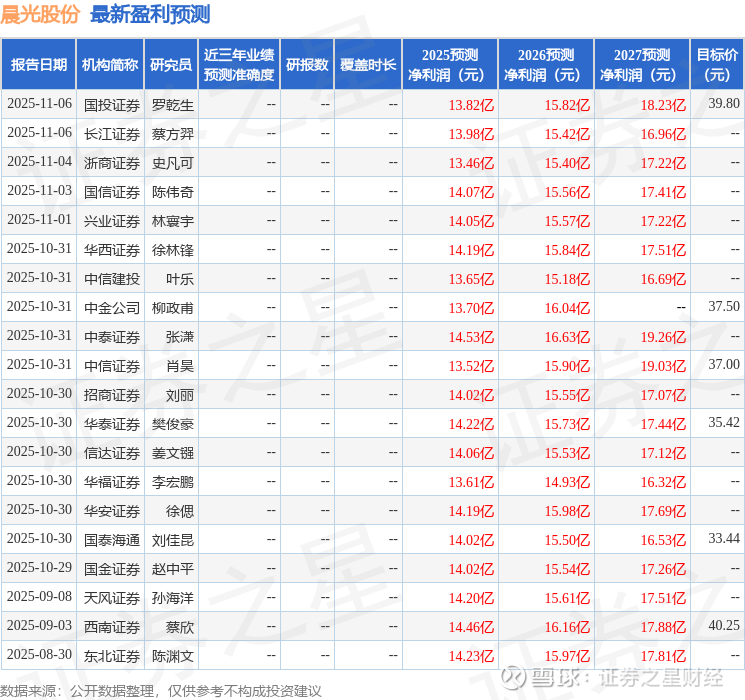Image resolution: width=745 pixels, height=700 pixels.
Task: Click the 近三年业绩预测准确度 column header
Action: pyautogui.click(x=239, y=64)
